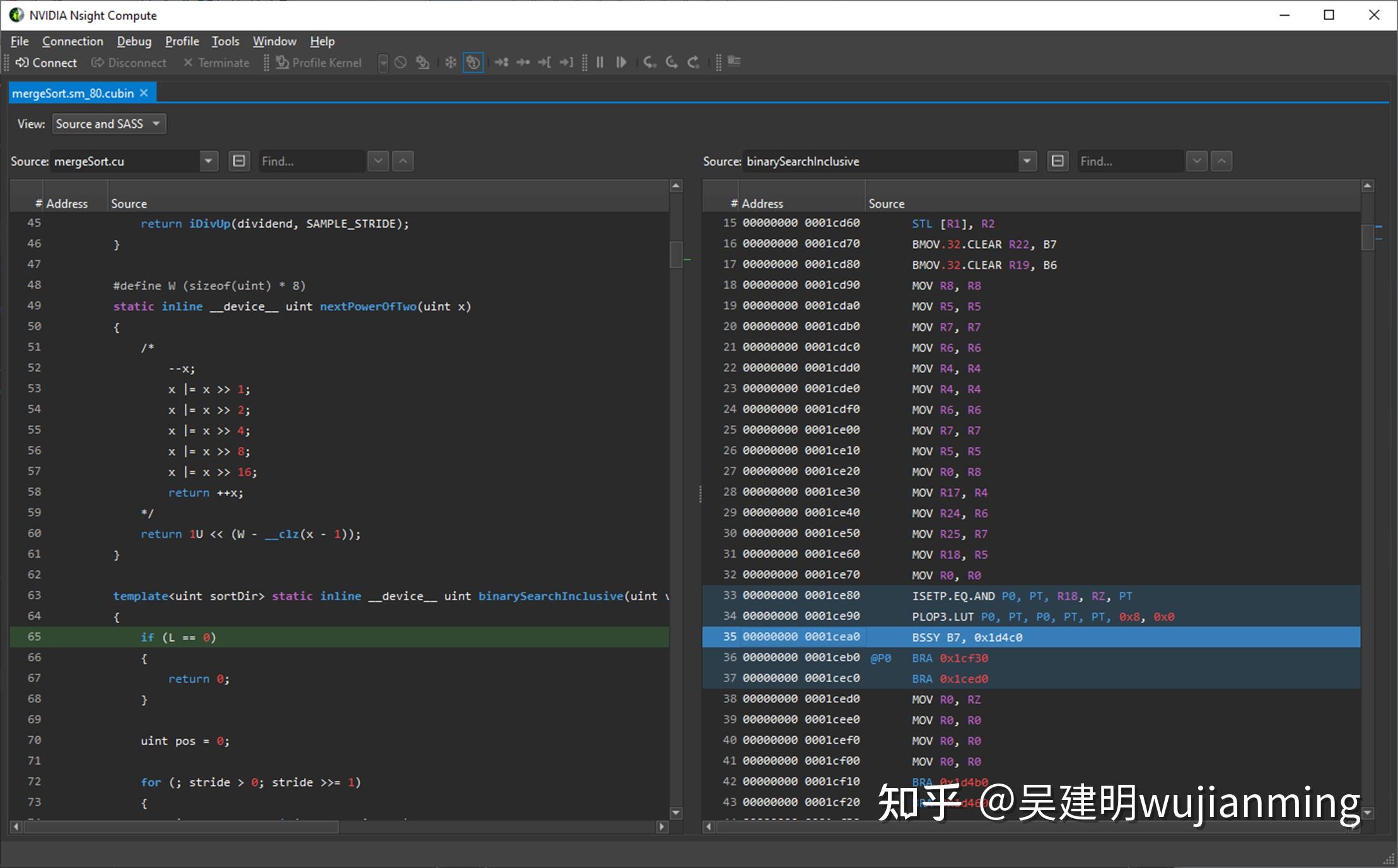Open the Profile menu
This screenshot has height=868, width=1398.
point(182,41)
